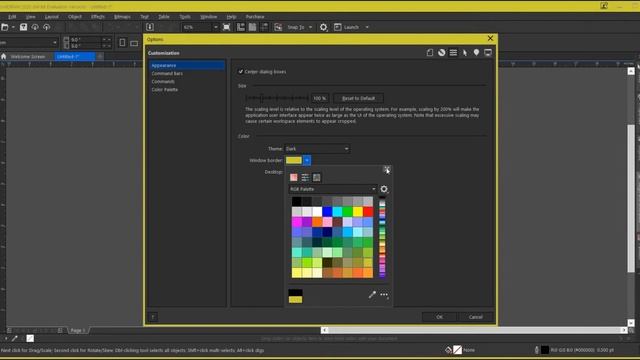Open the Theme dropdown set to Dark

coord(317,149)
